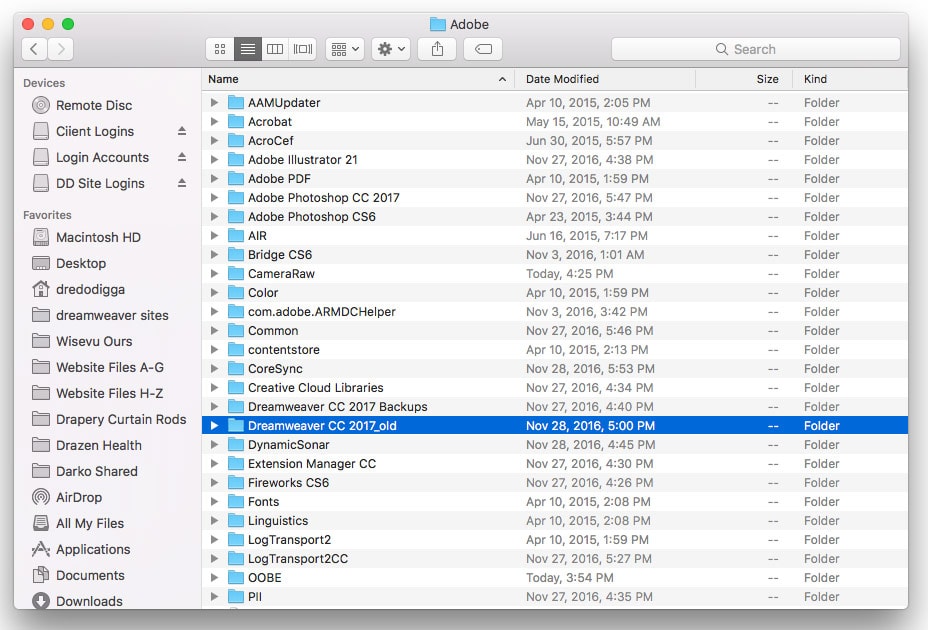Select the Color folder
The width and height of the screenshot is (928, 630).
[555, 292]
